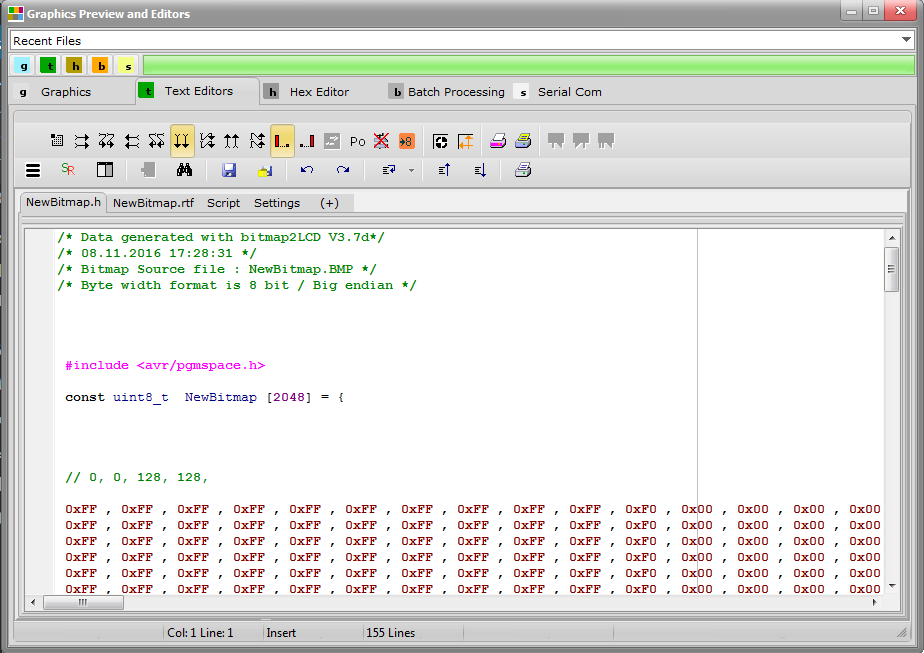Click the second grey banner icon
Viewport: 924px width, 653px height.
(x=581, y=141)
